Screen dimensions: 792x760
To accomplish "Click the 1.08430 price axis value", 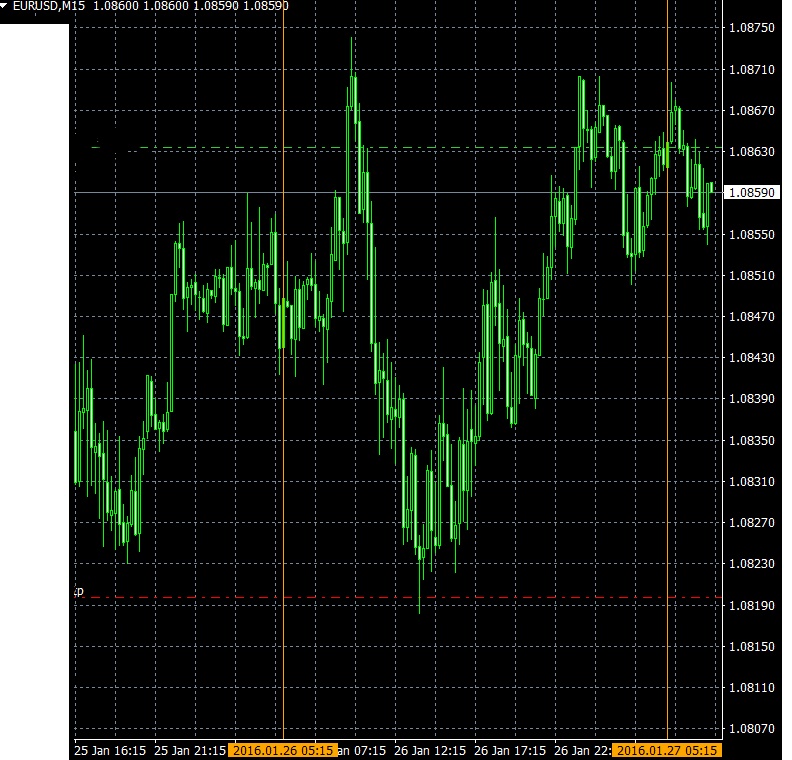I will click(752, 358).
